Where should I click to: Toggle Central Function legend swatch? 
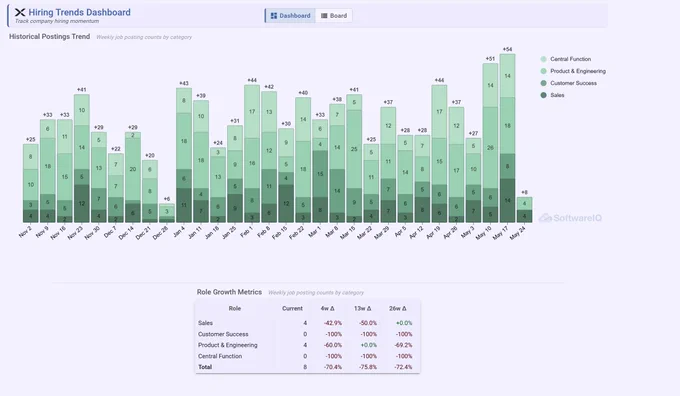543,59
